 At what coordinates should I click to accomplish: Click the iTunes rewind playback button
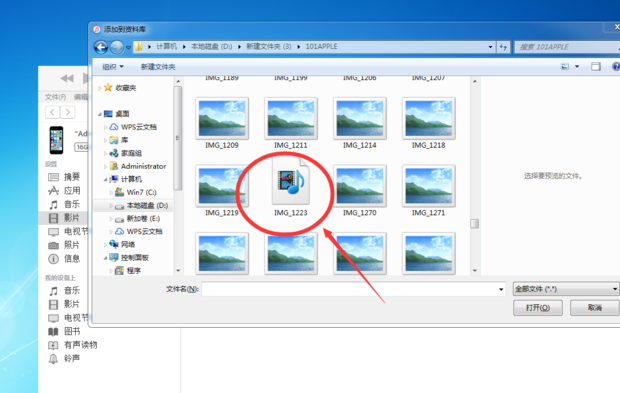click(x=67, y=78)
